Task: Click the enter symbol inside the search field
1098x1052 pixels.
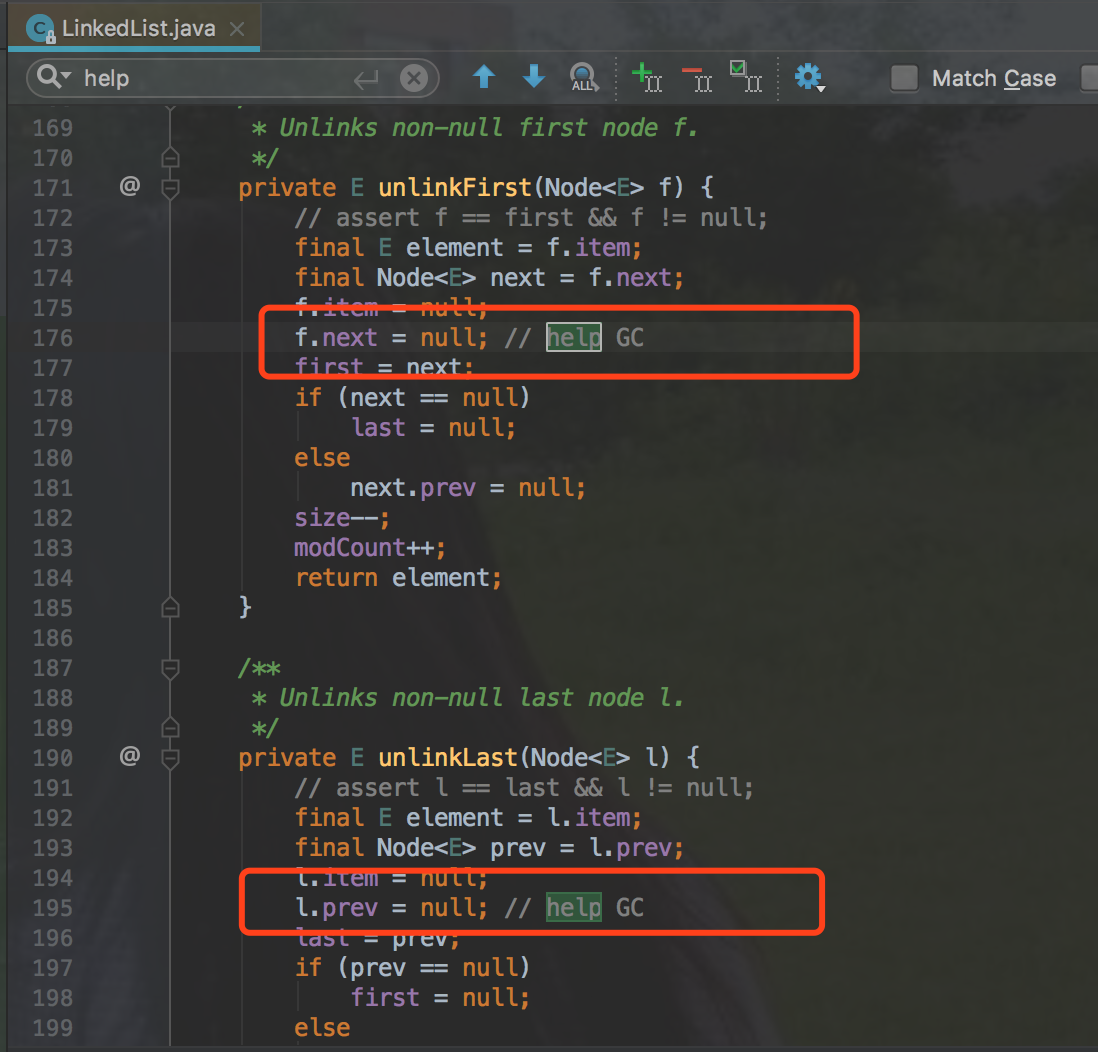Action: point(367,77)
